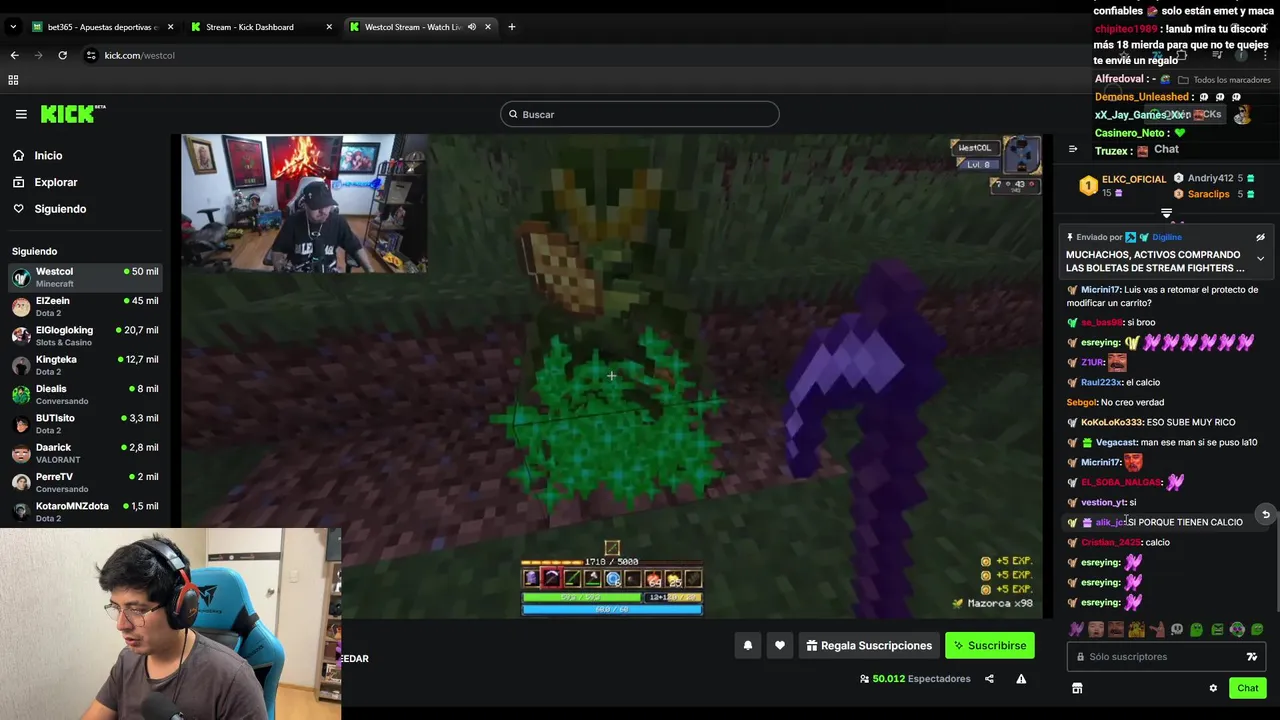Click Saraclips in the gift leaderboard
The width and height of the screenshot is (1280, 720).
tap(1208, 194)
